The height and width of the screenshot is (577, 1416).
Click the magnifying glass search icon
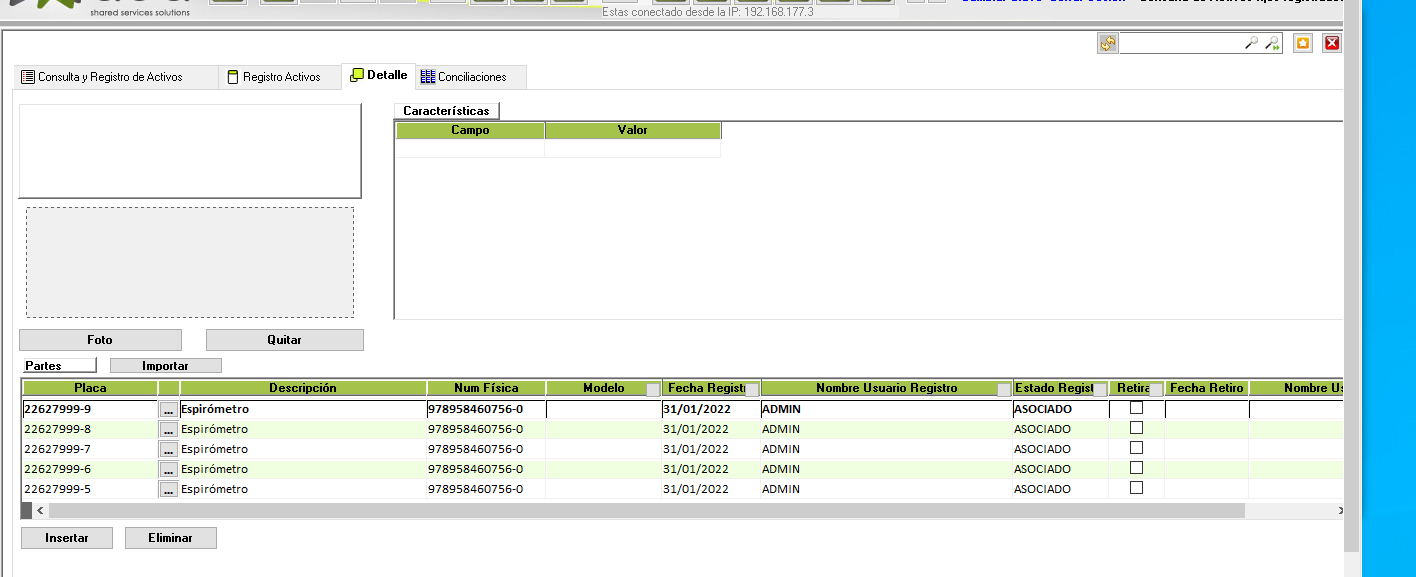(1251, 43)
